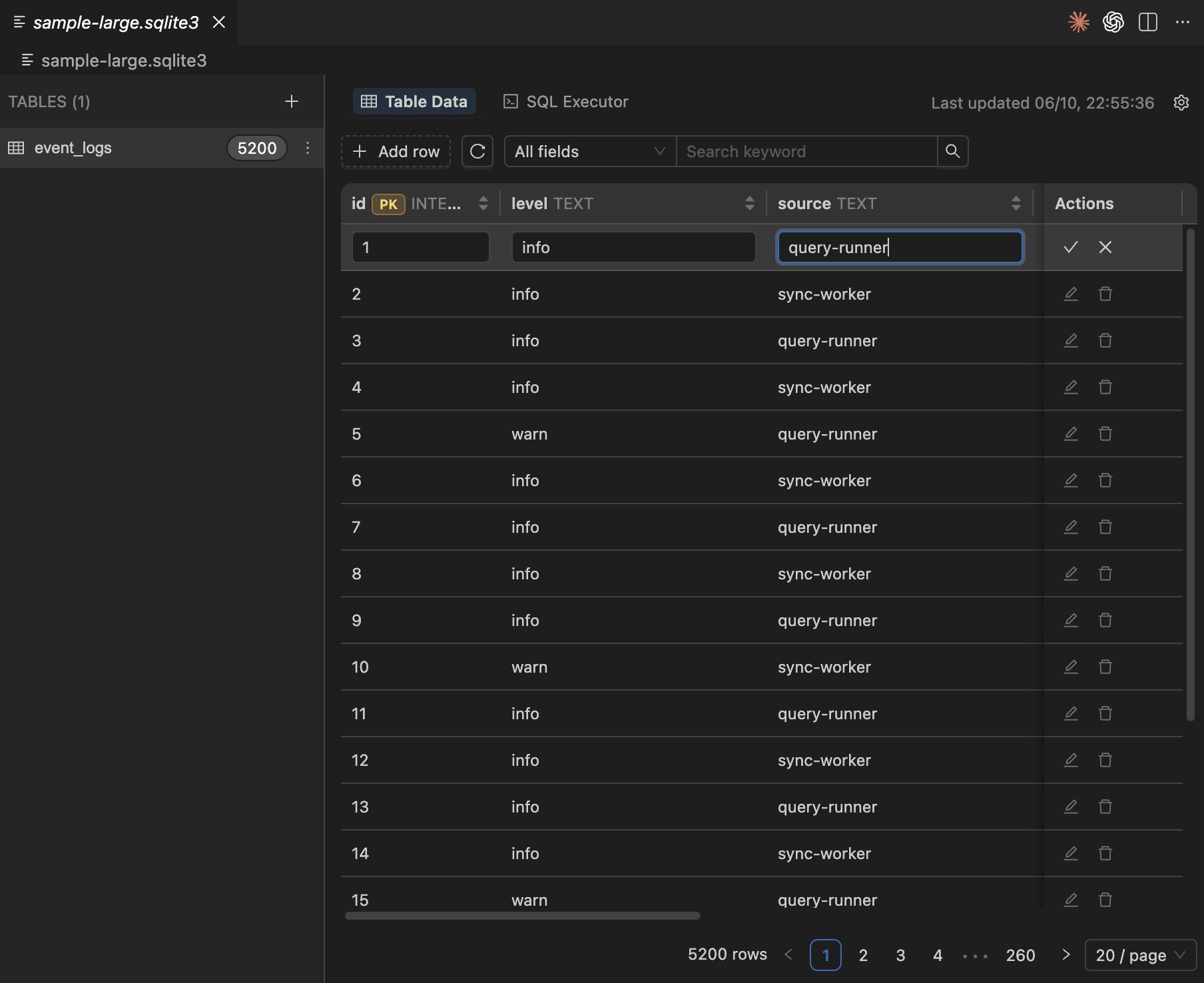This screenshot has height=983, width=1204.
Task: Click the 5200 row count badge
Action: pyautogui.click(x=257, y=148)
